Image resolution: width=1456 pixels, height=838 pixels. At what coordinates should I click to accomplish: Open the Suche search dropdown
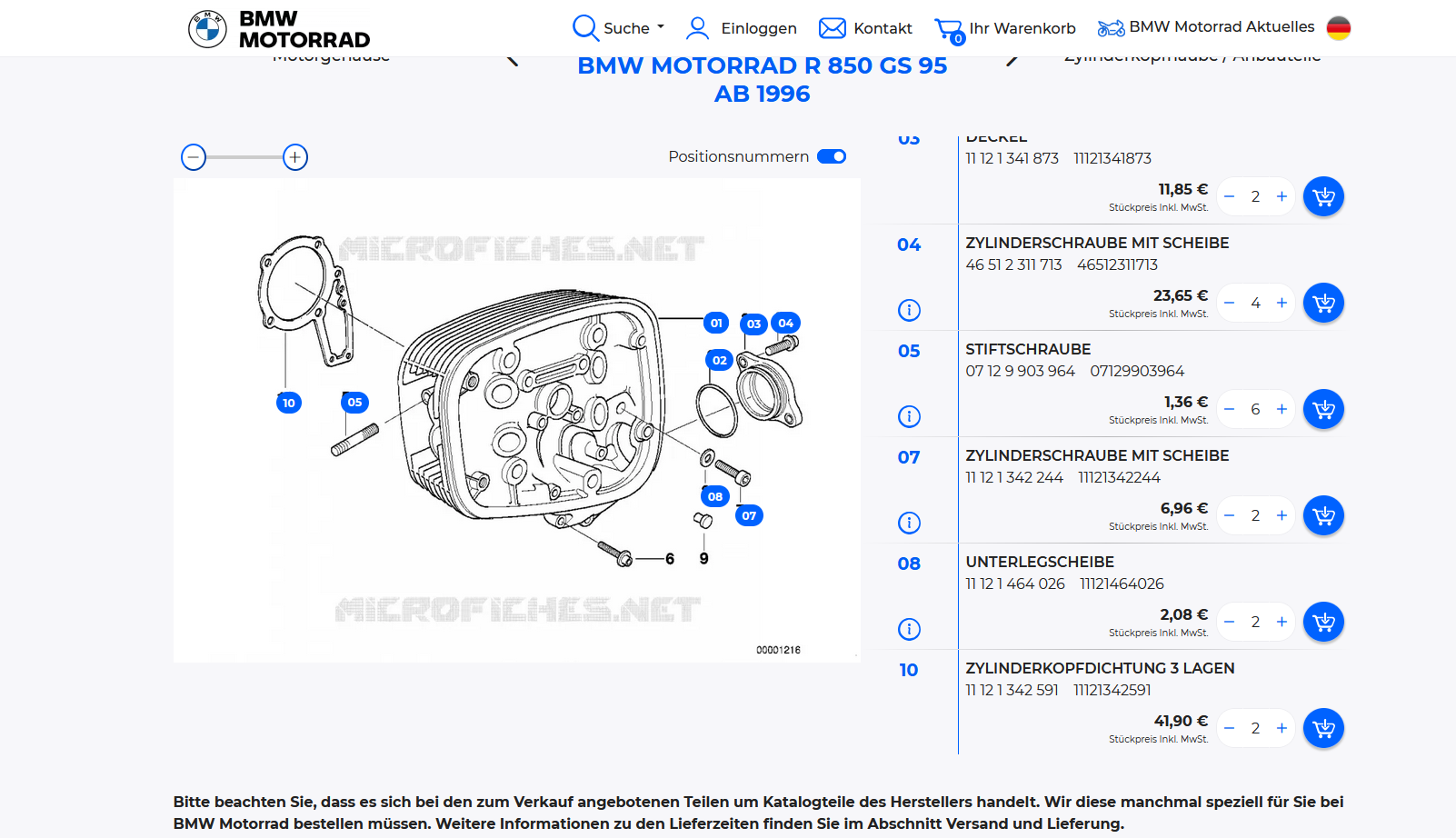pos(618,28)
